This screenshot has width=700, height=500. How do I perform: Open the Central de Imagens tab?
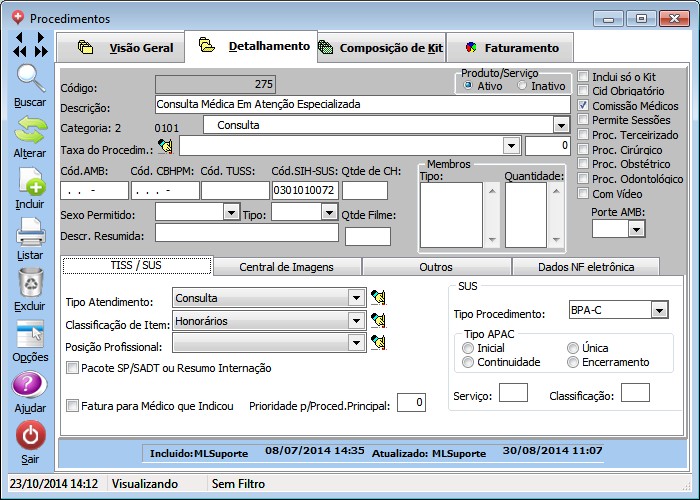click(x=286, y=266)
